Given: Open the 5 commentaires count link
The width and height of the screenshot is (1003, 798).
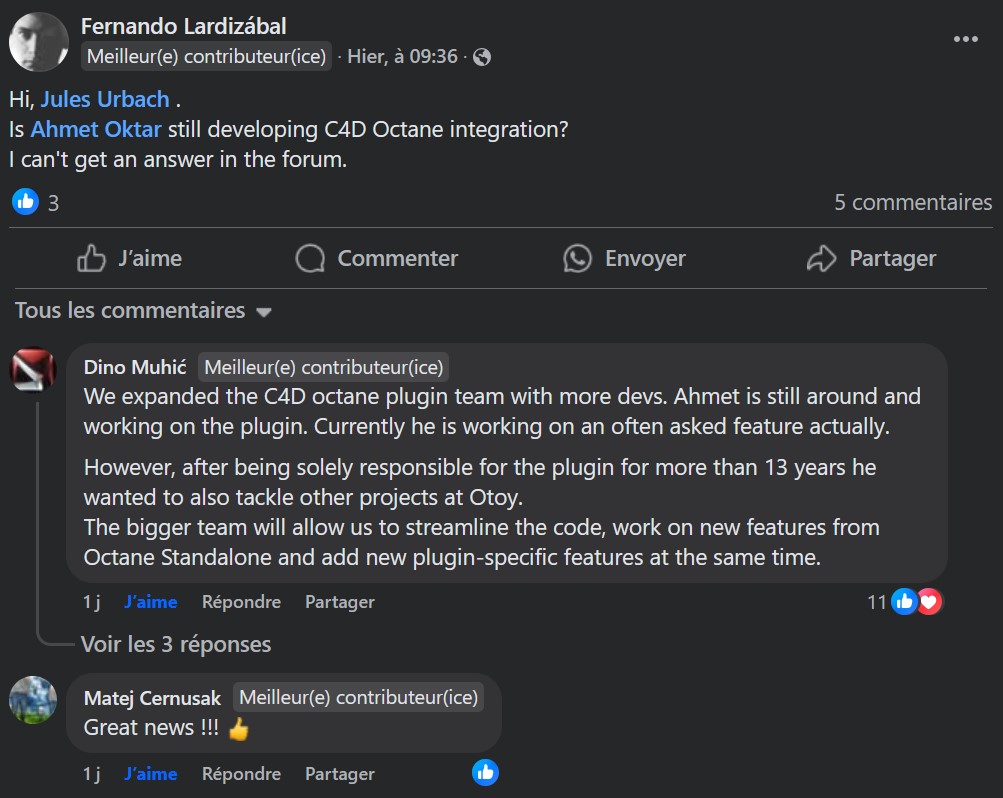Looking at the screenshot, I should [913, 202].
